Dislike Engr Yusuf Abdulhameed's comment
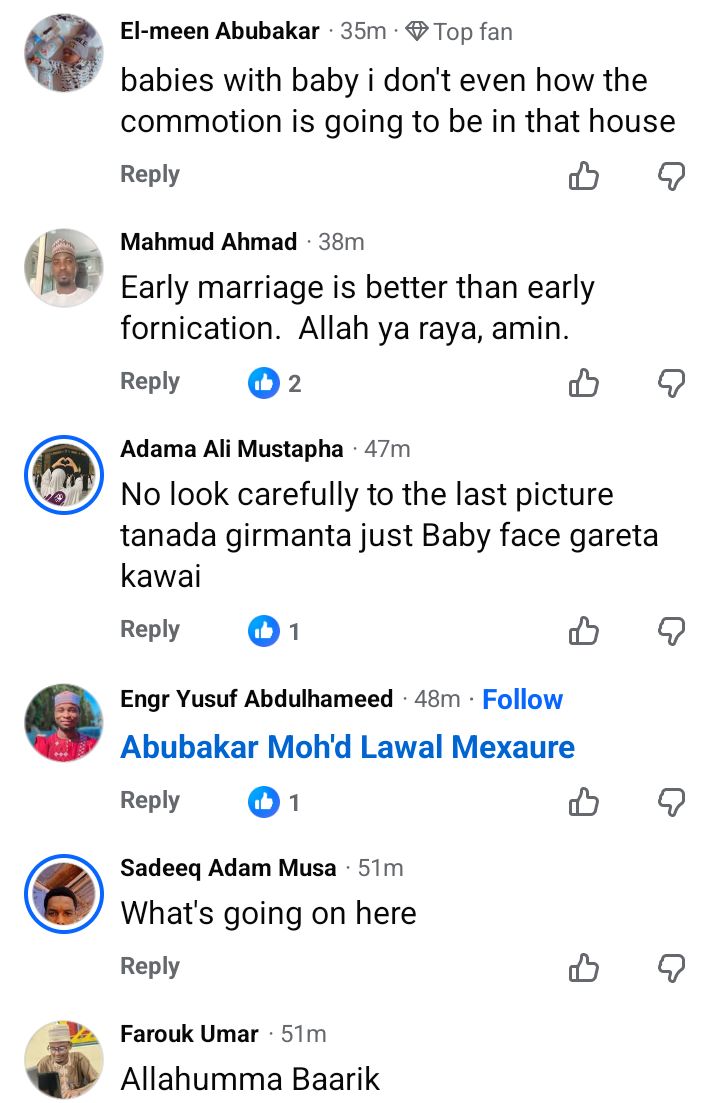Screen dimensions: 720x1103 (x=671, y=801)
